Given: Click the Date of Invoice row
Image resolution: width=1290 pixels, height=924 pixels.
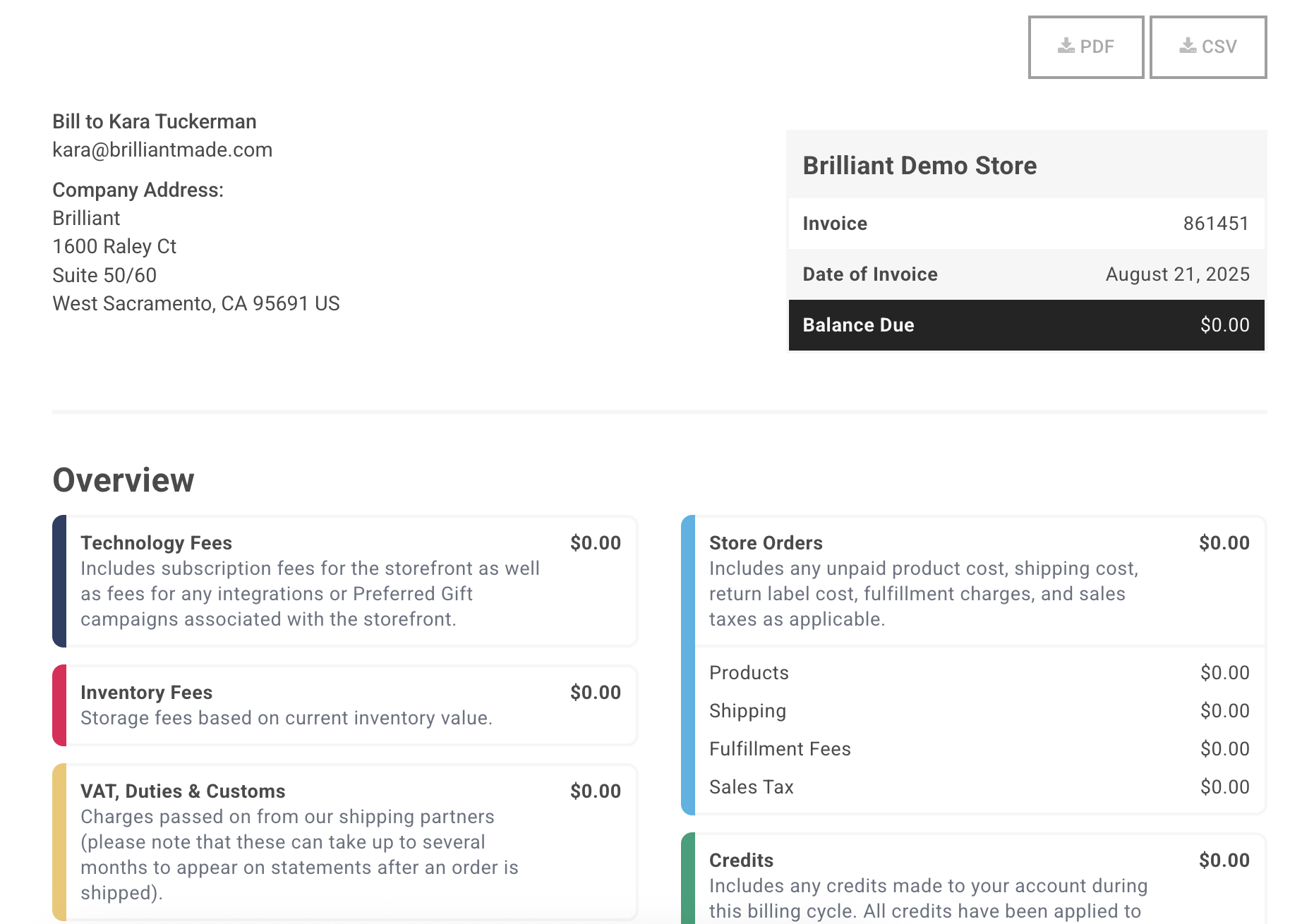Looking at the screenshot, I should [x=1026, y=274].
